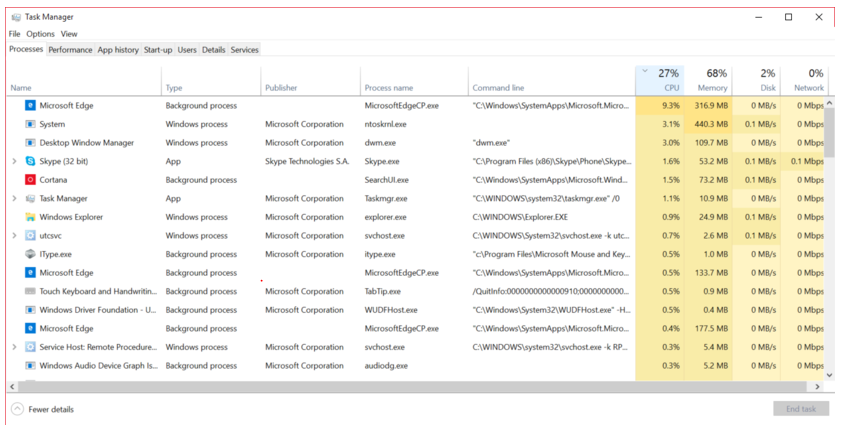Select the explorer.exe process name
This screenshot has height=428, width=865.
(x=385, y=217)
